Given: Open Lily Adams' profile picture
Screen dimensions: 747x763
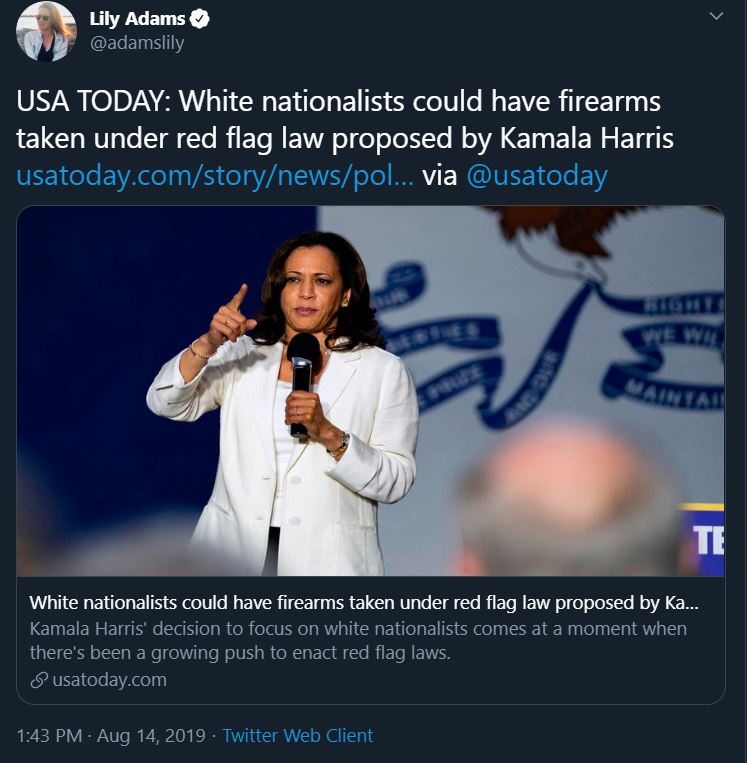Looking at the screenshot, I should pos(46,31).
